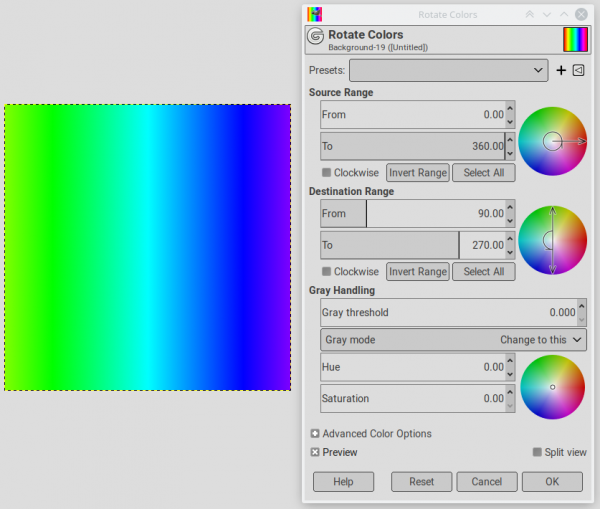Screen dimensions: 600x509
Task: Enable Clockwise for Destination Range
Action: coord(326,271)
